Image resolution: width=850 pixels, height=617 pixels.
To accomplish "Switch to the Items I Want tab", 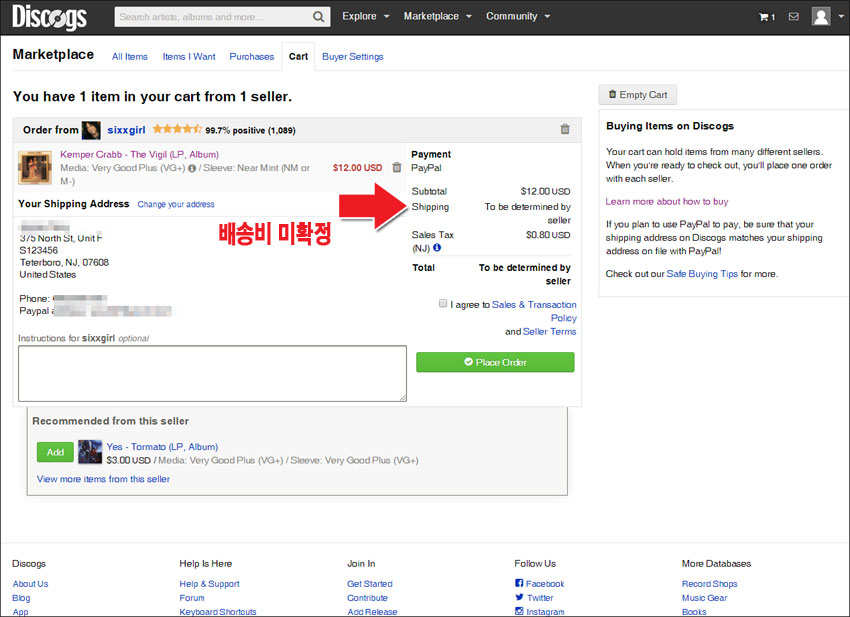I will click(189, 56).
